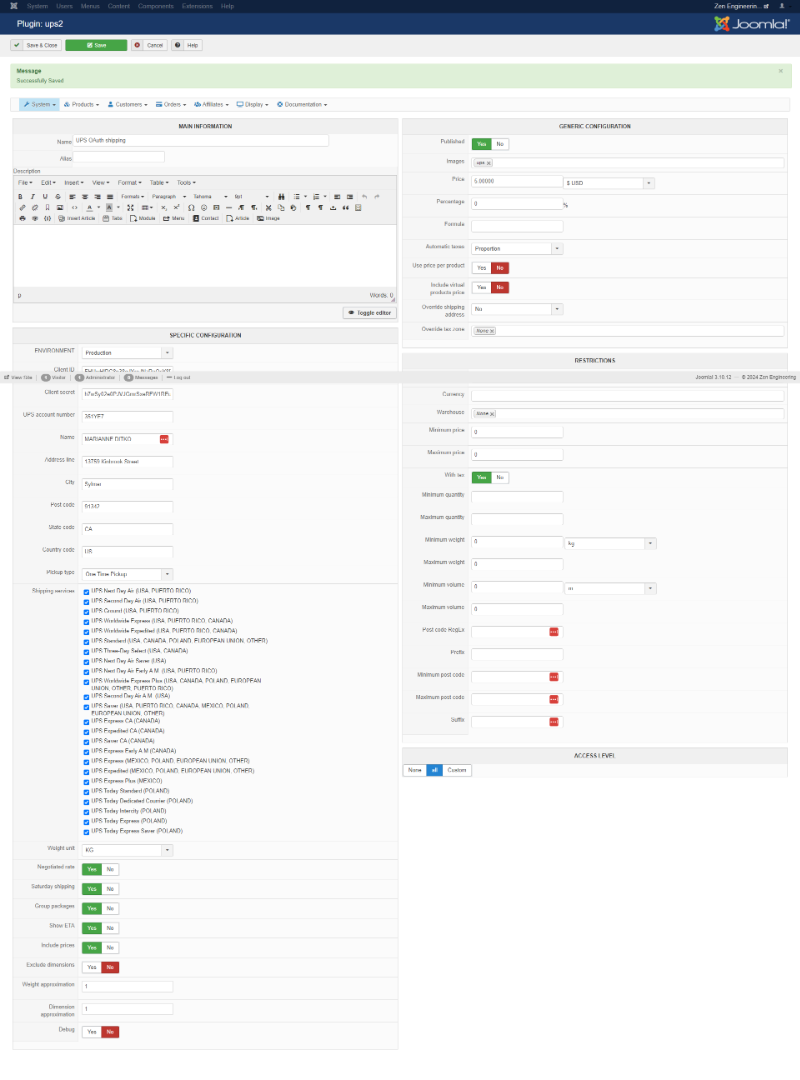The width and height of the screenshot is (800, 1080).
Task: Open the Products menu
Action: [x=81, y=105]
